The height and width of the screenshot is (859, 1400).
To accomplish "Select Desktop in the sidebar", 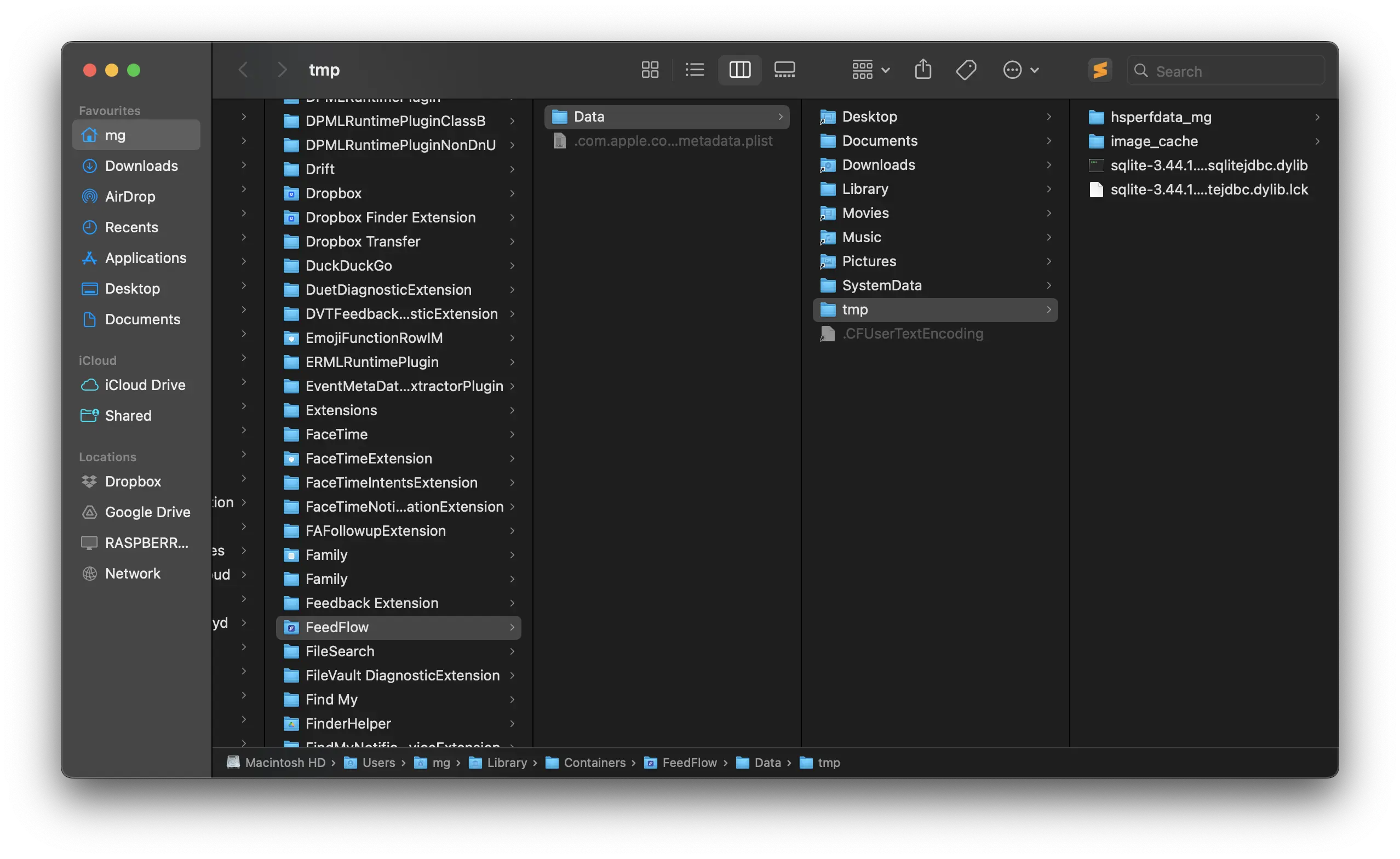I will click(x=136, y=289).
